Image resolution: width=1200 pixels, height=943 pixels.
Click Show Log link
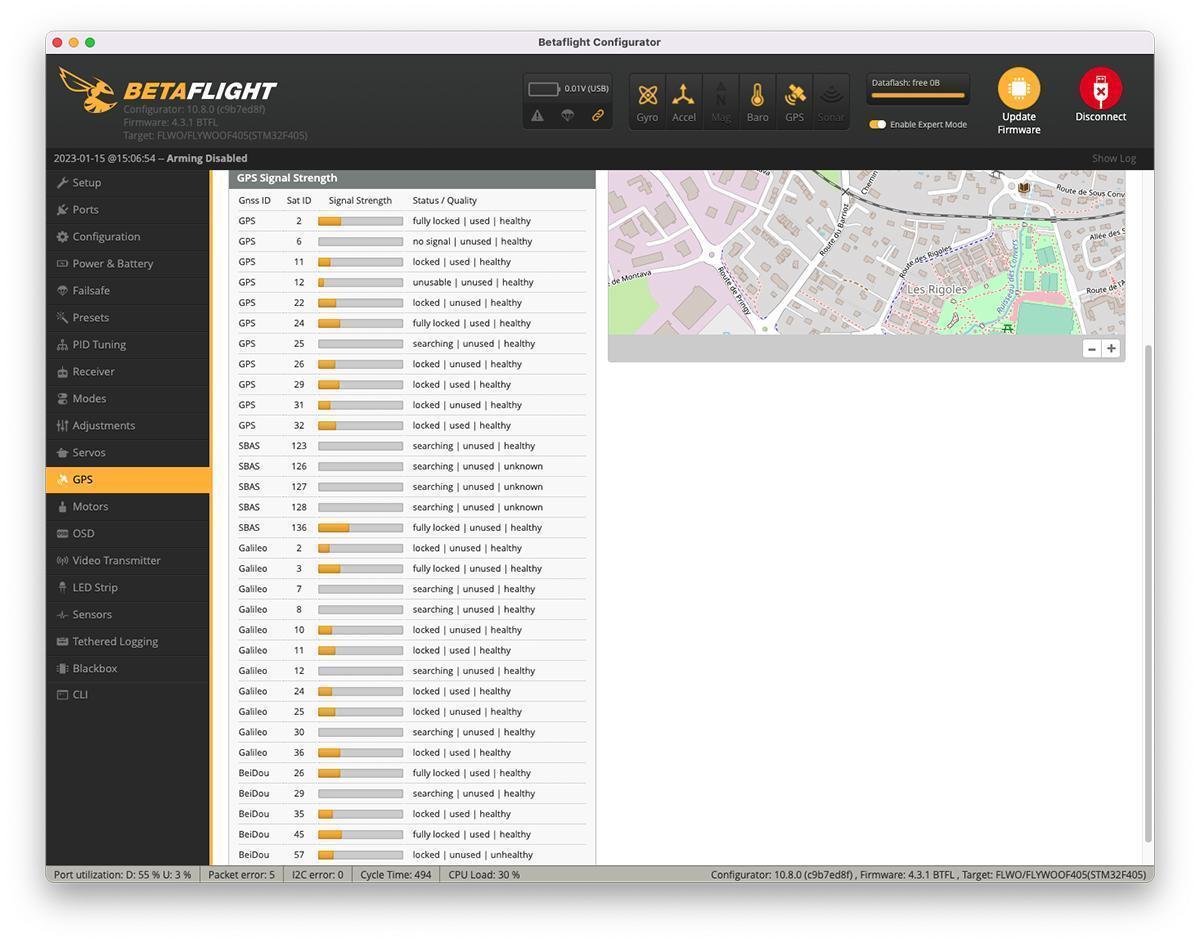click(1113, 158)
